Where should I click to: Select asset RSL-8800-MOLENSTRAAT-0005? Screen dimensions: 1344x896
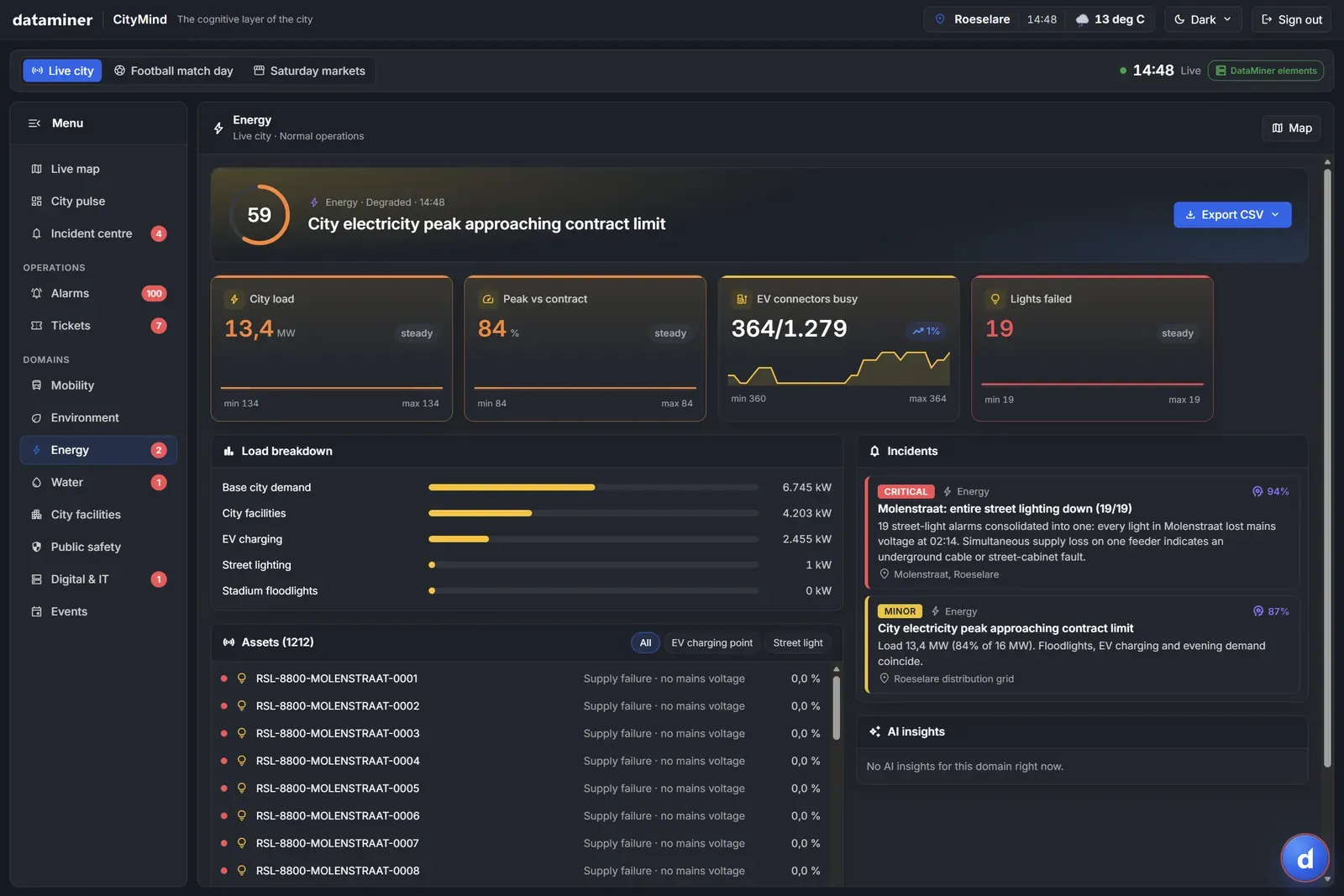pyautogui.click(x=522, y=789)
